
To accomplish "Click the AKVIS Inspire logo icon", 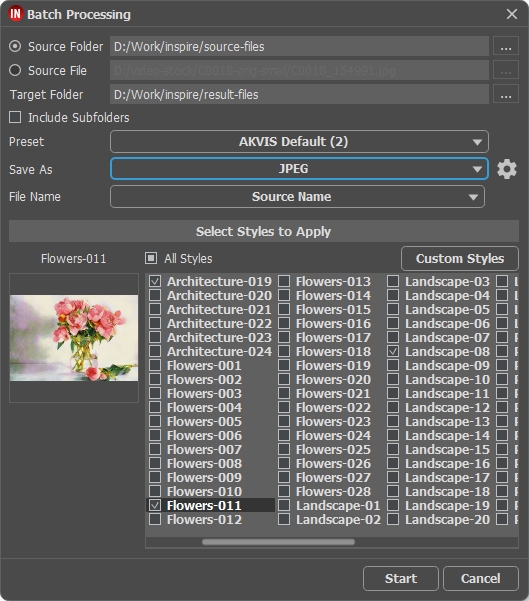I will coord(15,14).
